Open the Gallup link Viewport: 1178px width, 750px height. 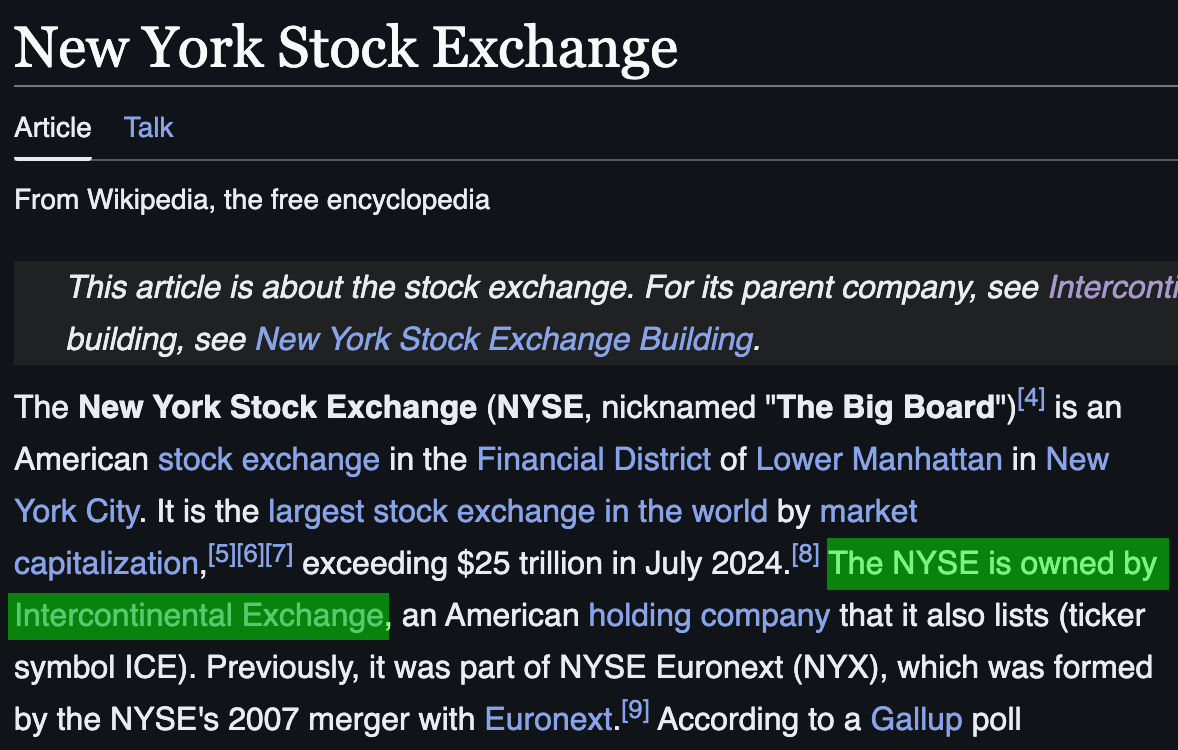(x=916, y=719)
